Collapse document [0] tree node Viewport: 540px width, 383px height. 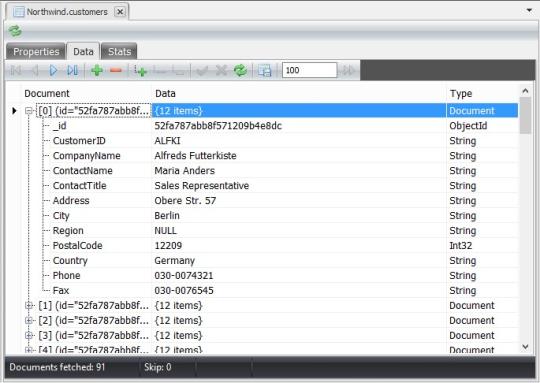pos(29,111)
